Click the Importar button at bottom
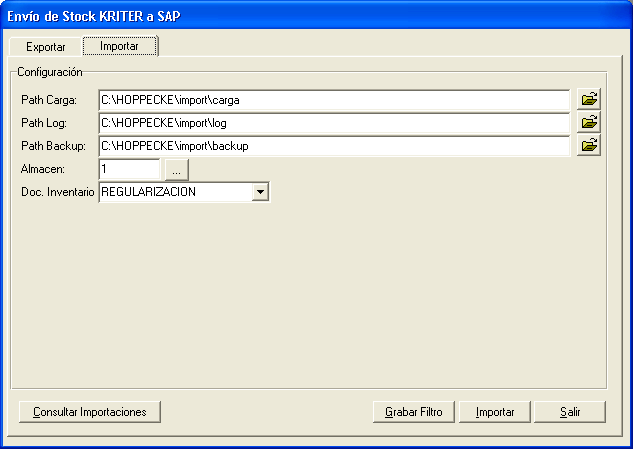Viewport: 633px width, 449px height. coord(495,412)
